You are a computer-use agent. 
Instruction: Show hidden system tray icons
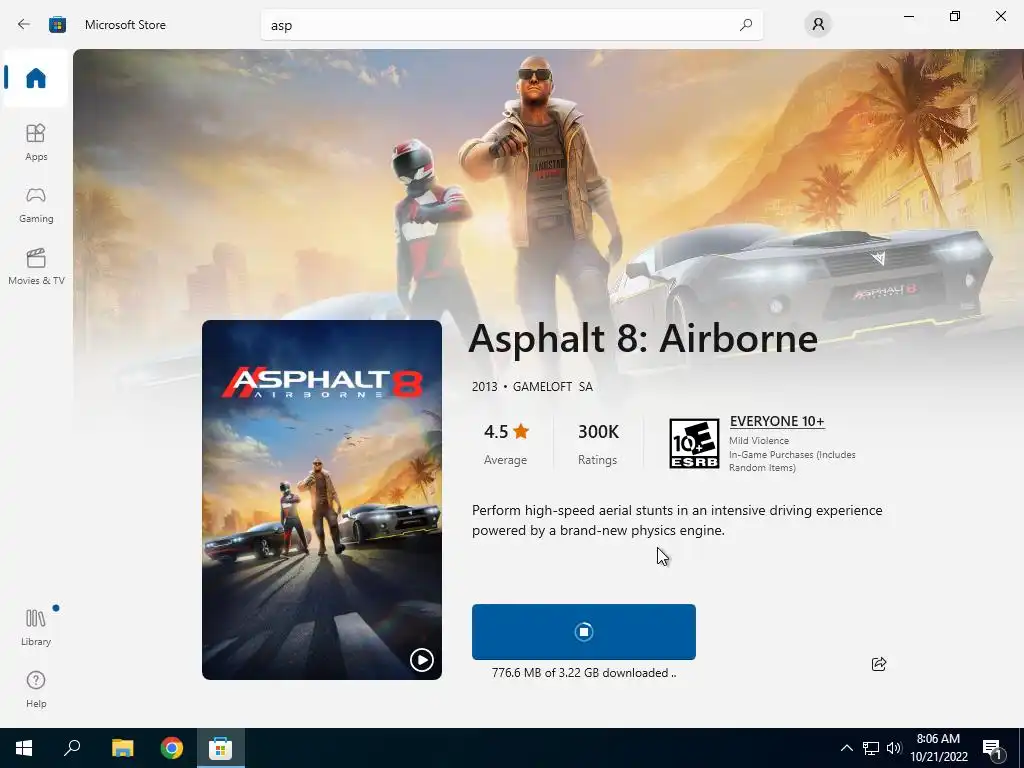[846, 748]
